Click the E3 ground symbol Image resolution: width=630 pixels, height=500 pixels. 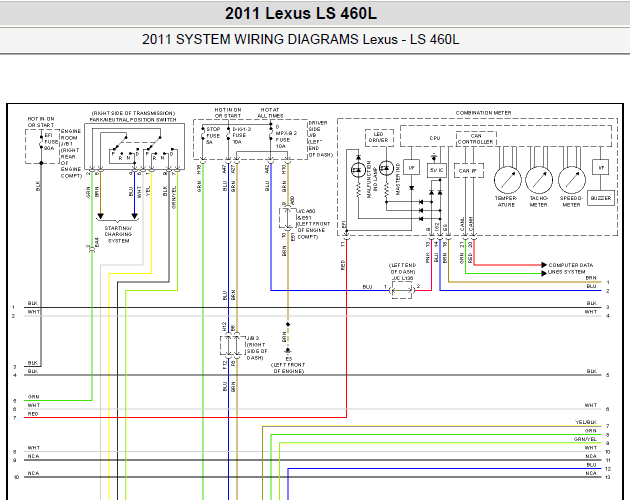click(x=288, y=351)
